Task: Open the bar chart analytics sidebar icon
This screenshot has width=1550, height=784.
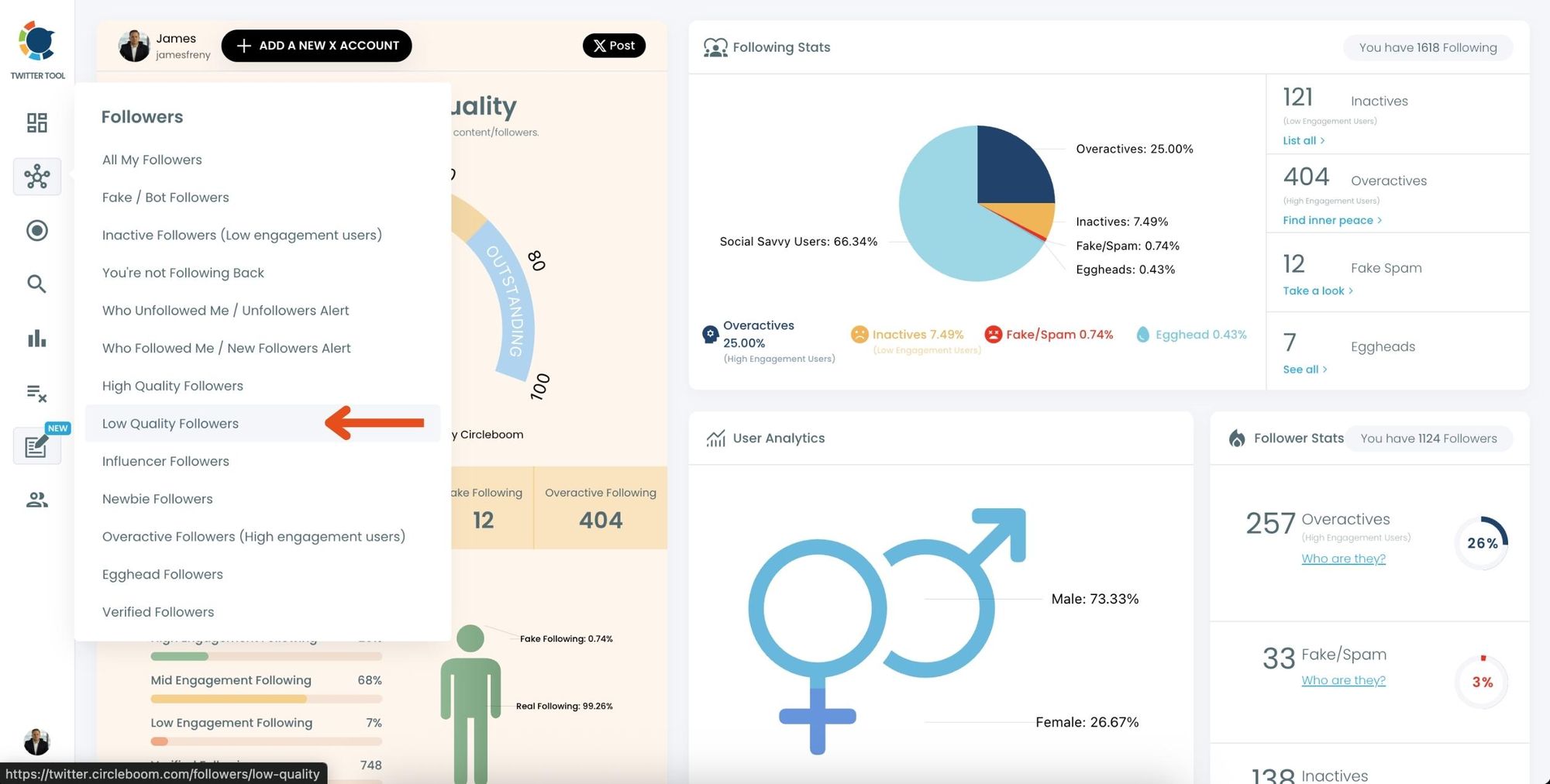Action: (36, 339)
